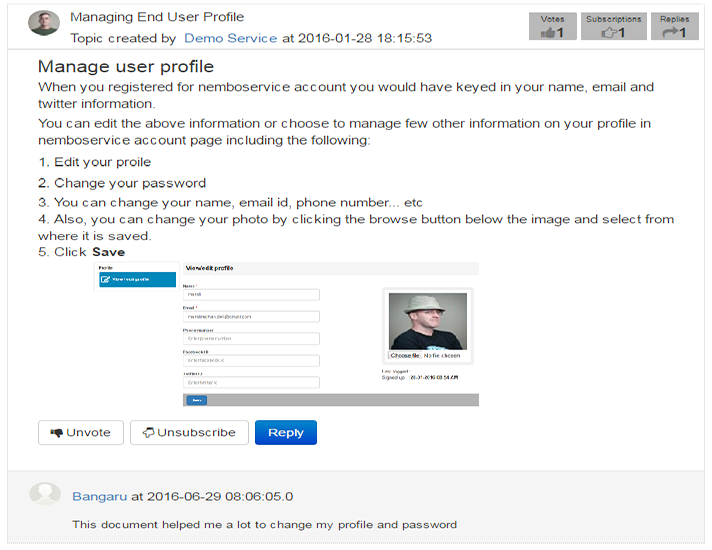Select View/edit profile item in sidebar

138,279
